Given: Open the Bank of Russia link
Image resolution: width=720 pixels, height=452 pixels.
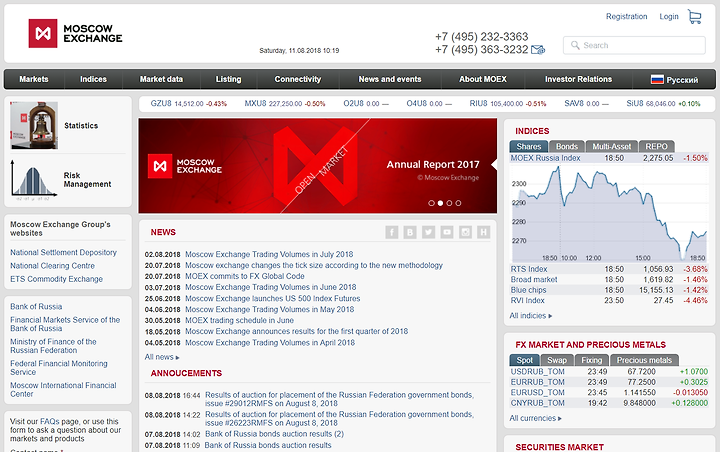Looking at the screenshot, I should tap(36, 306).
